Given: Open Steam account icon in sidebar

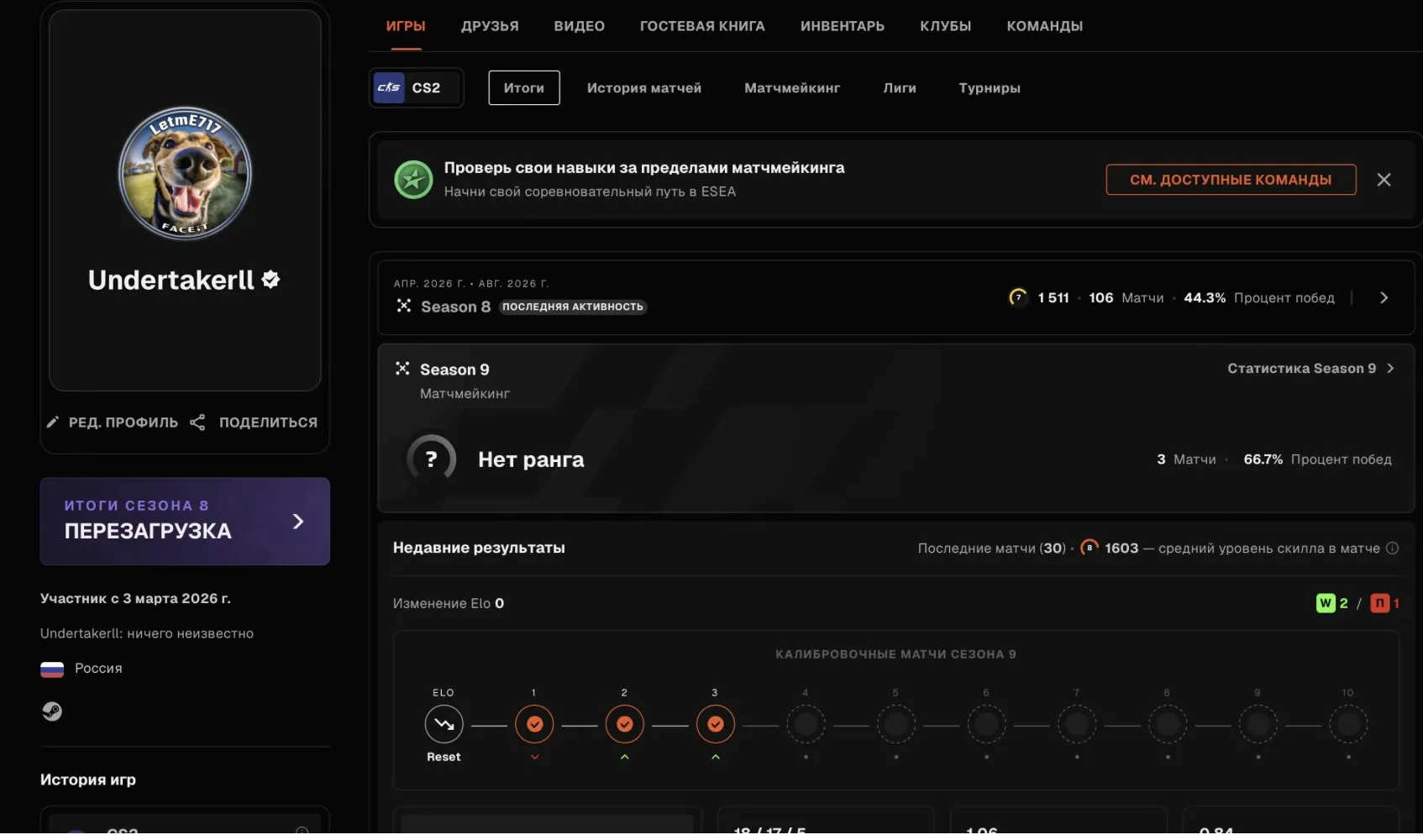Looking at the screenshot, I should point(52,711).
